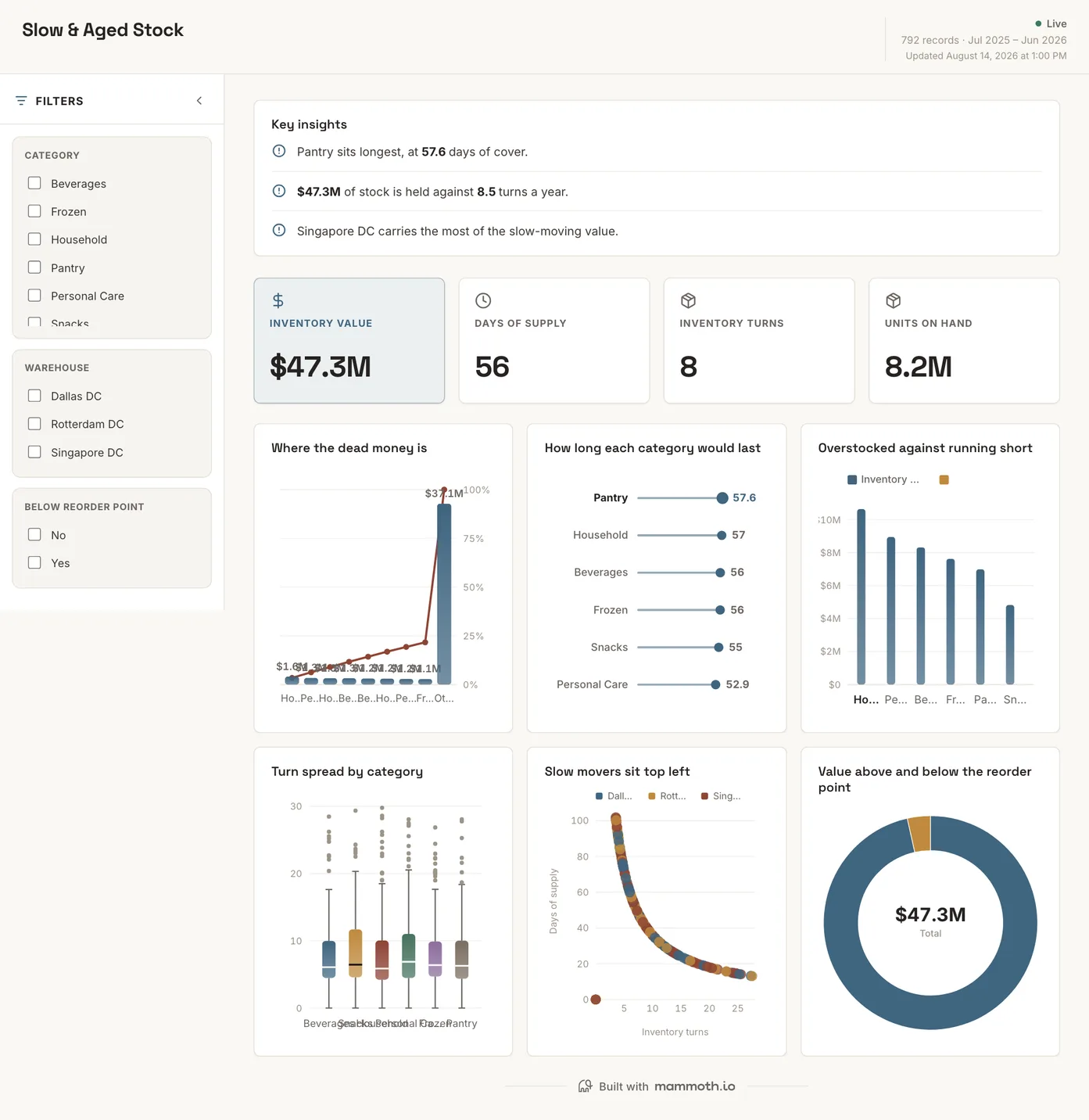This screenshot has height=1120, width=1089.
Task: Click the filters funnel icon
Action: pyautogui.click(x=21, y=101)
